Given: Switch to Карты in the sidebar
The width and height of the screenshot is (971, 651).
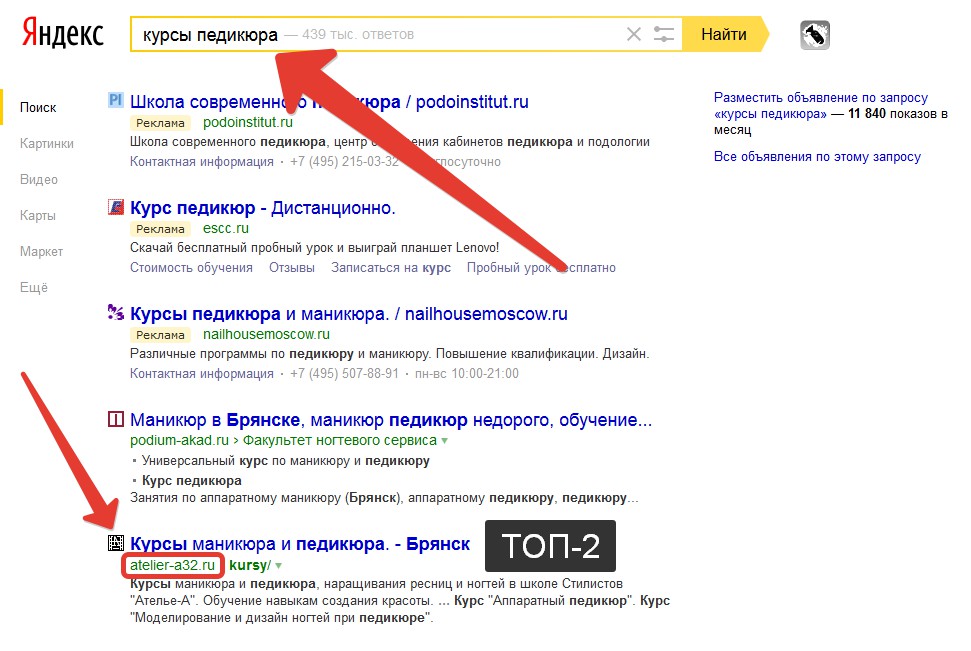Looking at the screenshot, I should [38, 215].
